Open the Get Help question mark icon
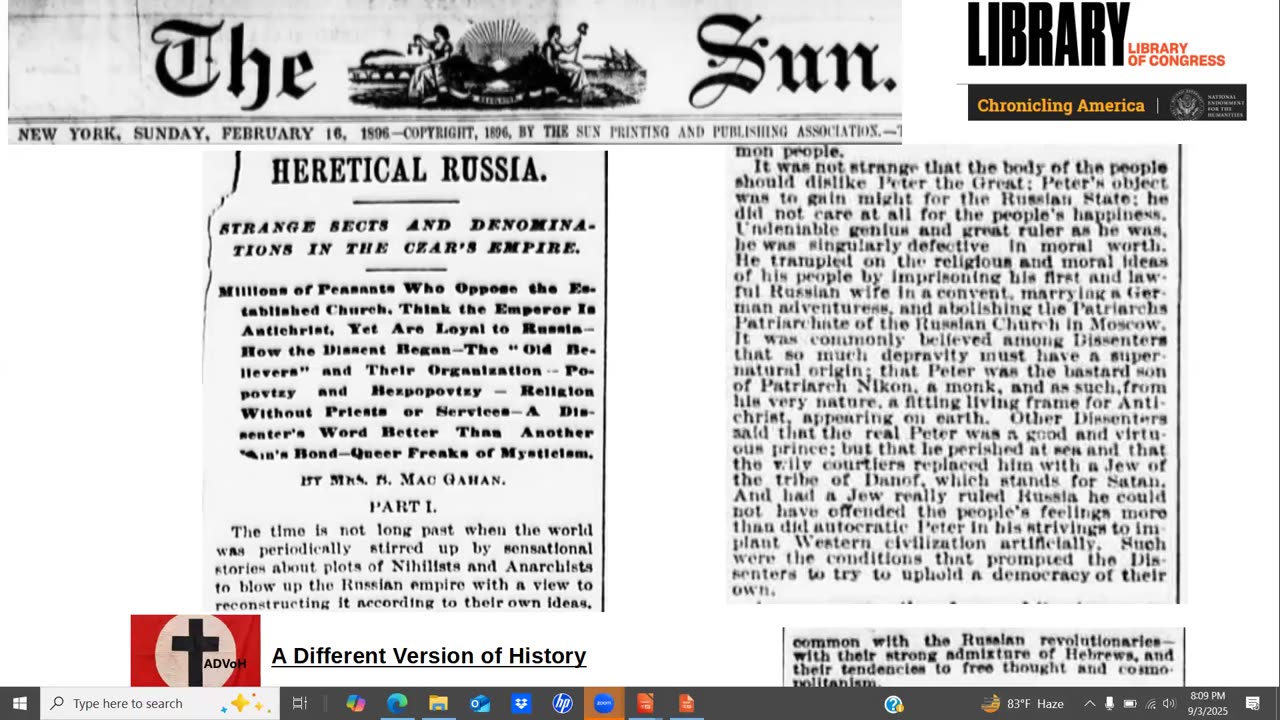The image size is (1280, 720). [x=894, y=704]
